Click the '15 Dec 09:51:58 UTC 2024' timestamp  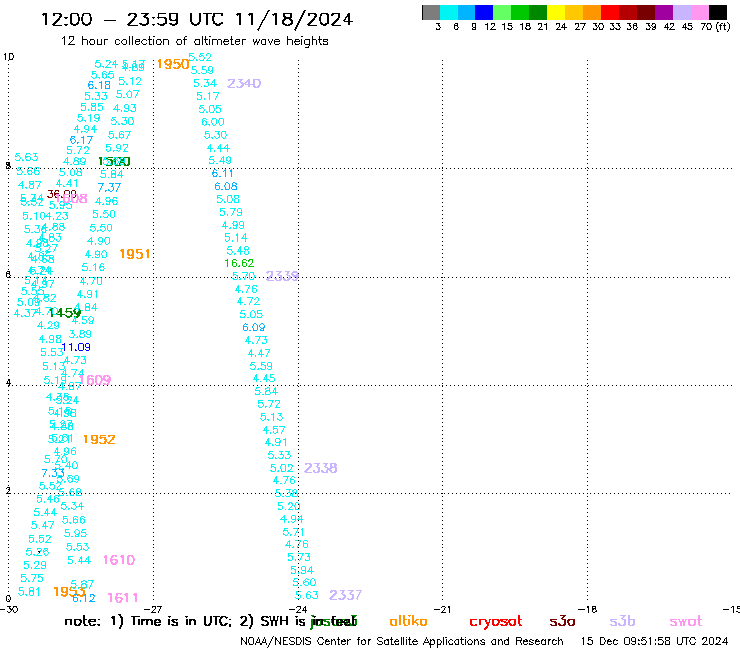[655, 641]
